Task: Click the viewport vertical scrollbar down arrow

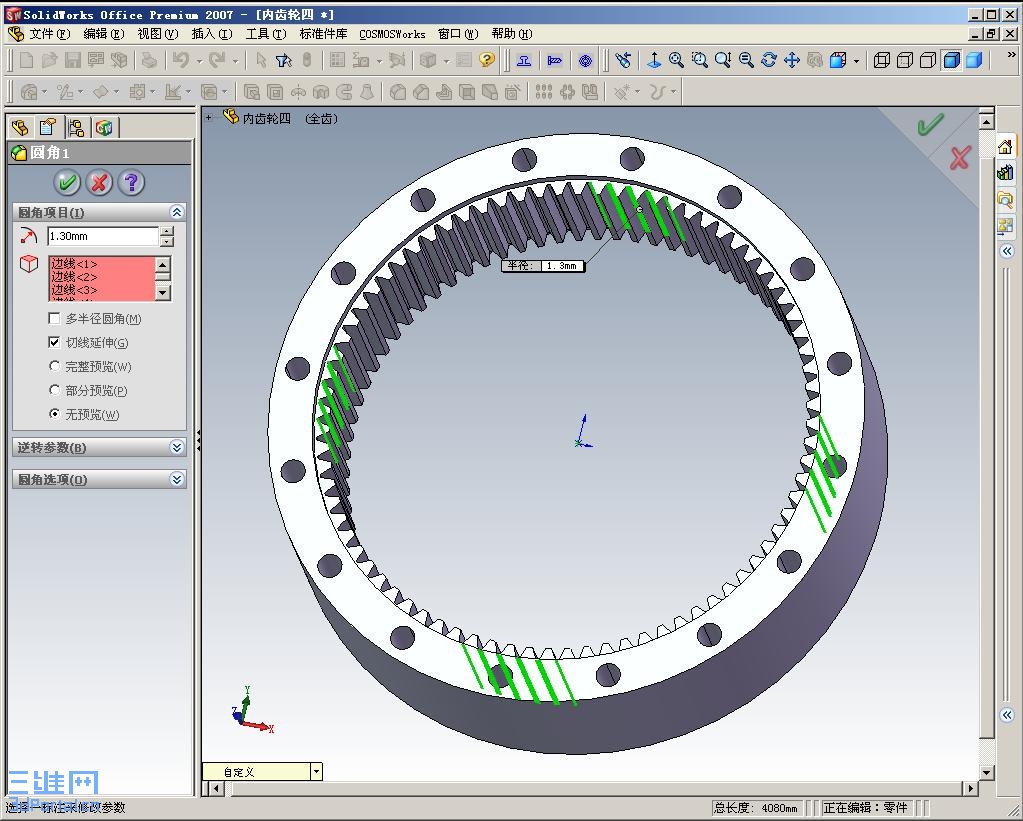Action: coord(986,772)
